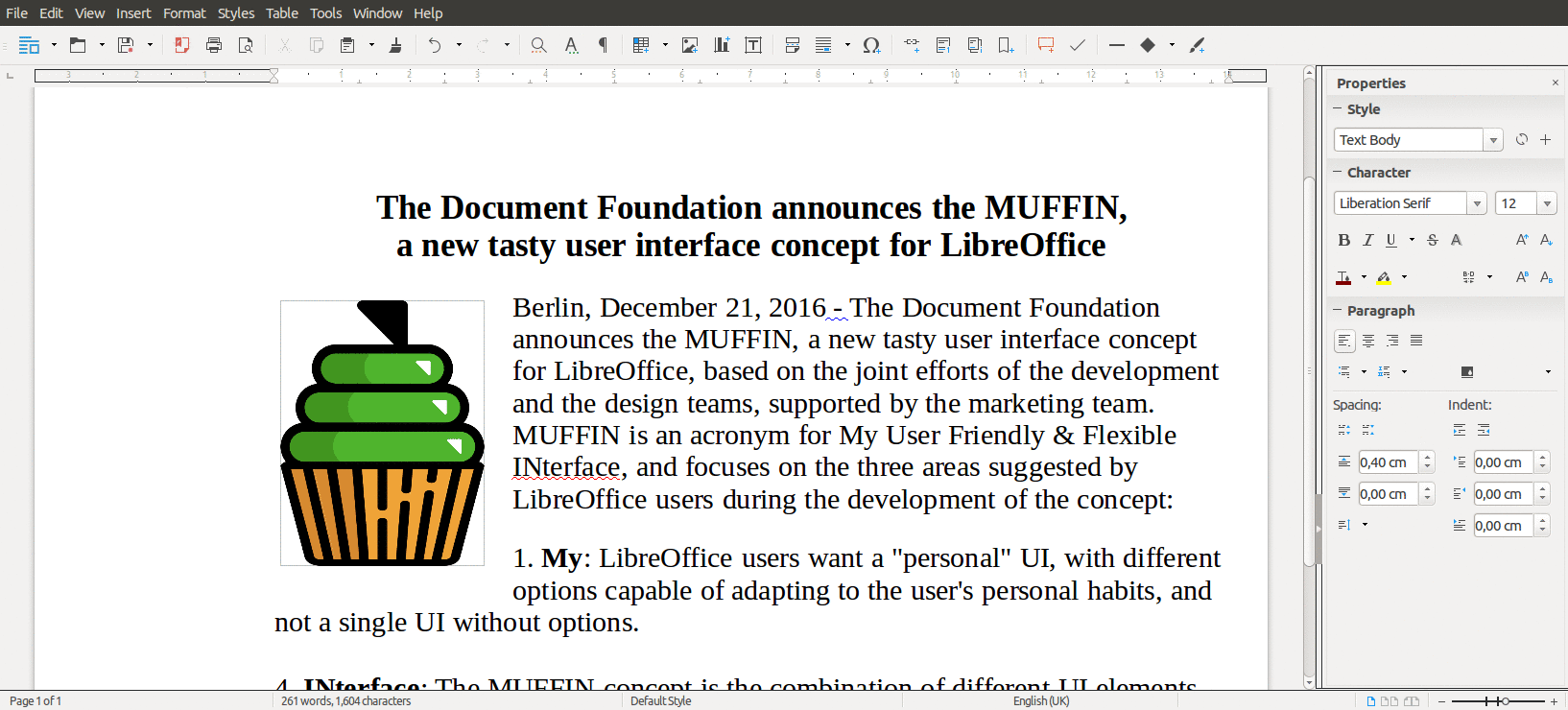
Task: Insert a bookmark
Action: tap(1006, 45)
